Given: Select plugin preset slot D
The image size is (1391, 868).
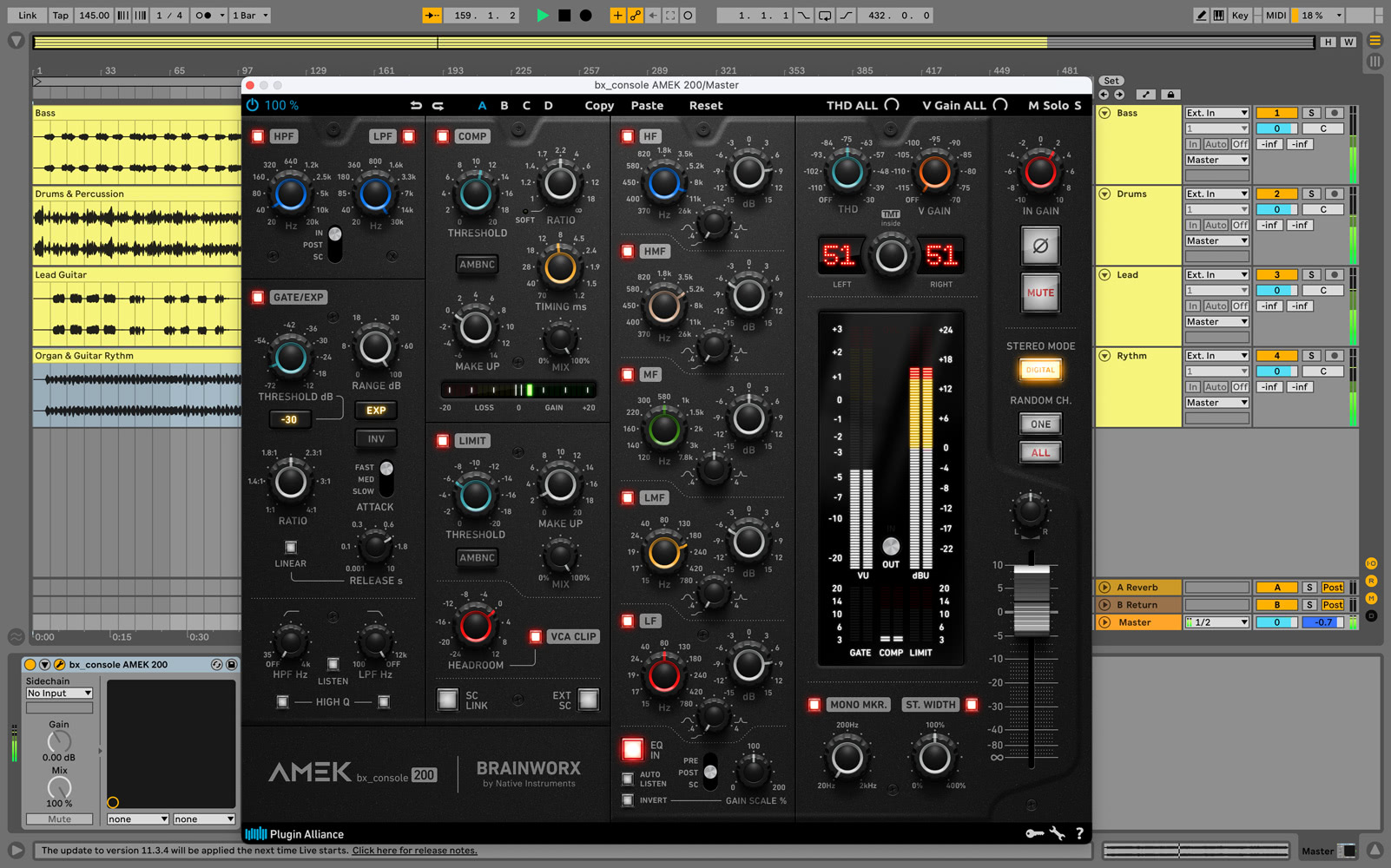Looking at the screenshot, I should pyautogui.click(x=548, y=105).
